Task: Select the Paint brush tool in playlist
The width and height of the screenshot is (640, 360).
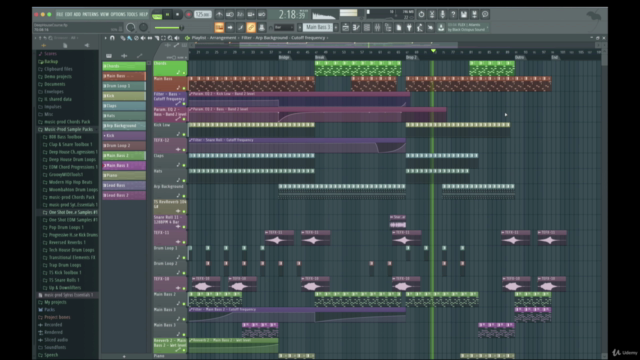Action: pyautogui.click(x=129, y=38)
